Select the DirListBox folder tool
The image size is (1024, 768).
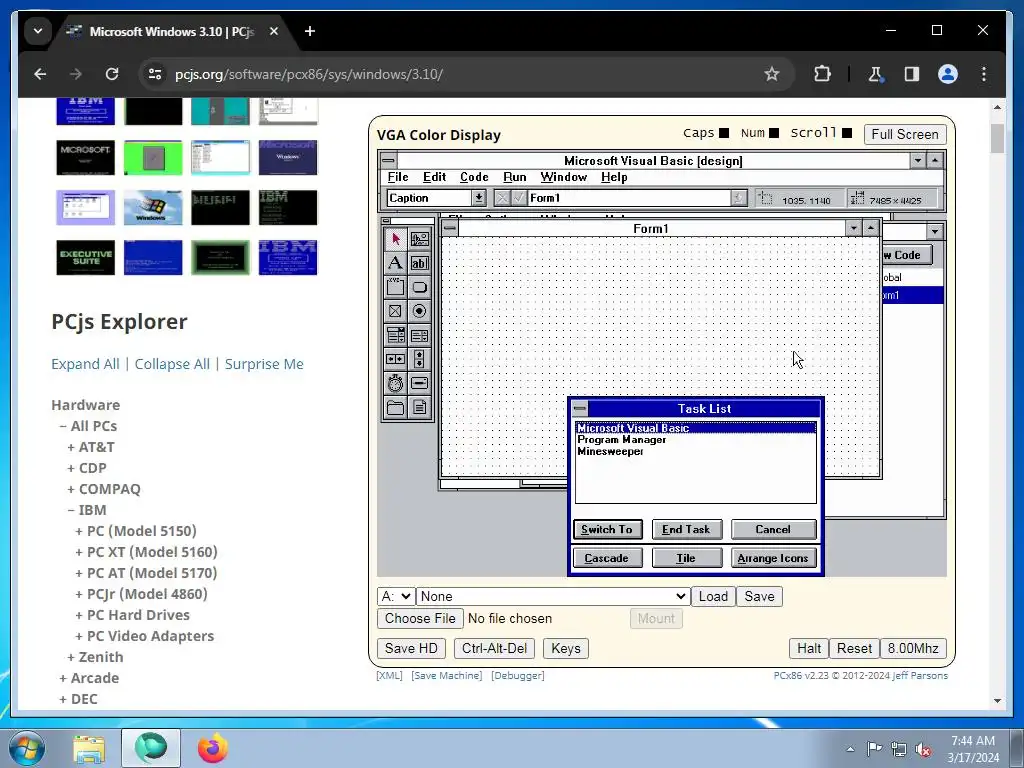coord(395,408)
